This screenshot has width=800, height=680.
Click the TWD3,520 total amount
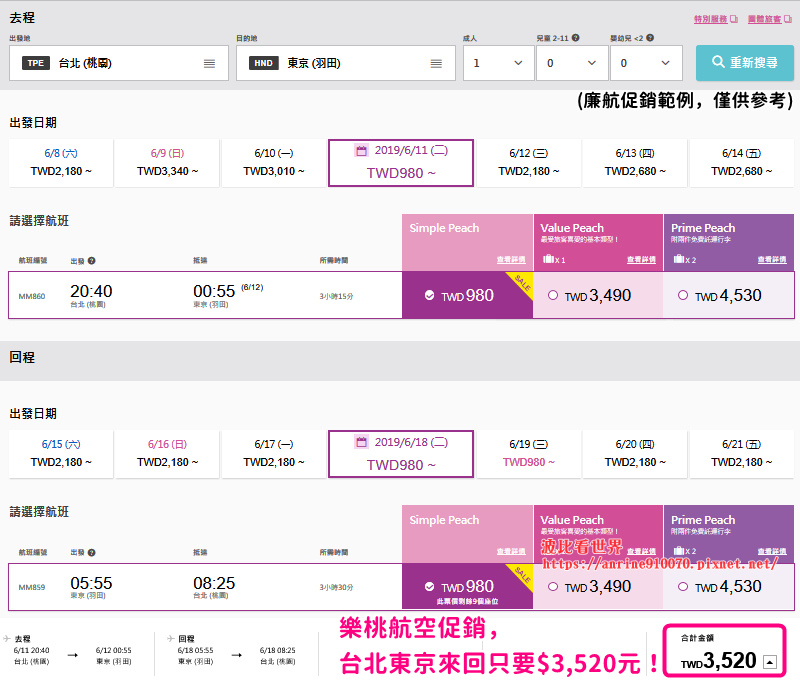pyautogui.click(x=718, y=661)
